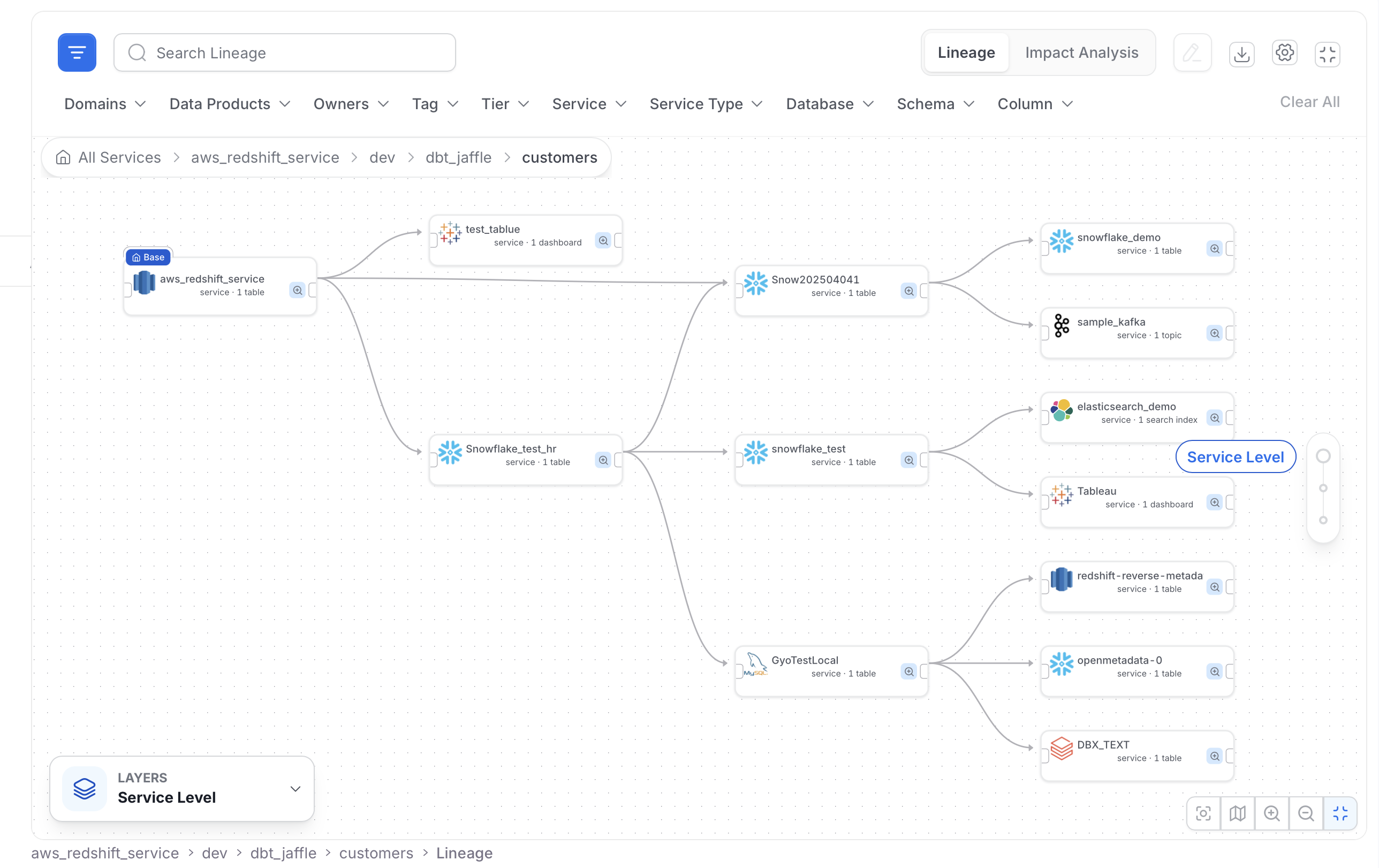
Task: Click the zoom icon on the openmetadata-0 node
Action: [x=1215, y=672]
